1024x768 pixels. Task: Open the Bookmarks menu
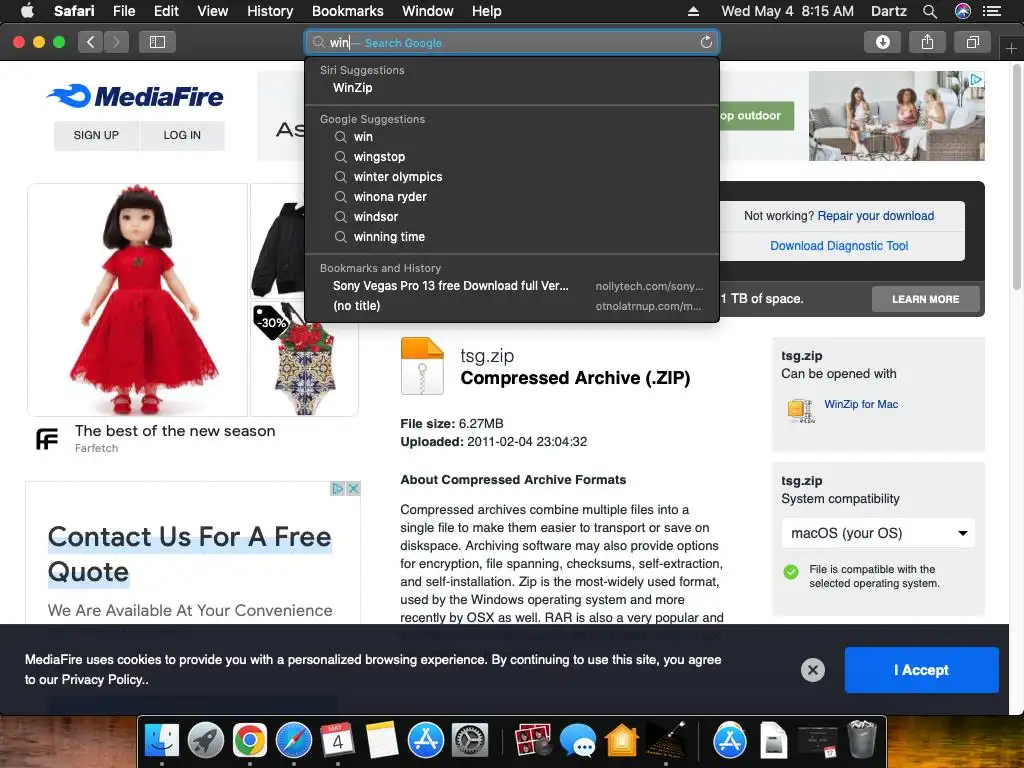click(x=347, y=11)
